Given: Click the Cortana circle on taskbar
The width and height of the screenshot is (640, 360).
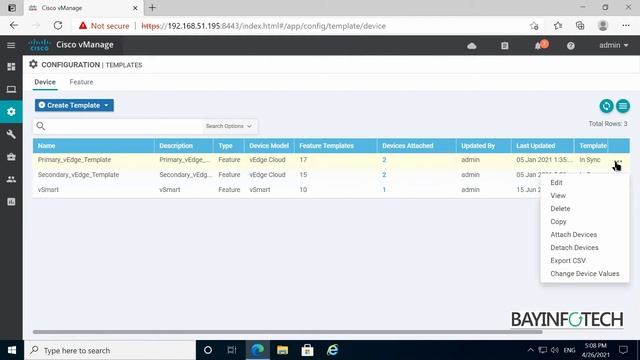Looking at the screenshot, I should coord(208,350).
